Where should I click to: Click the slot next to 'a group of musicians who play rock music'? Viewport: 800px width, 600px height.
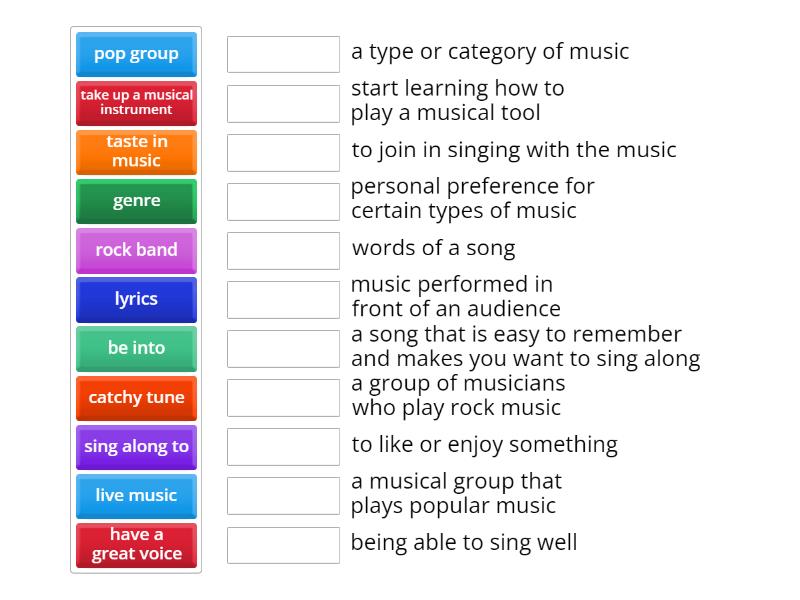click(x=283, y=397)
